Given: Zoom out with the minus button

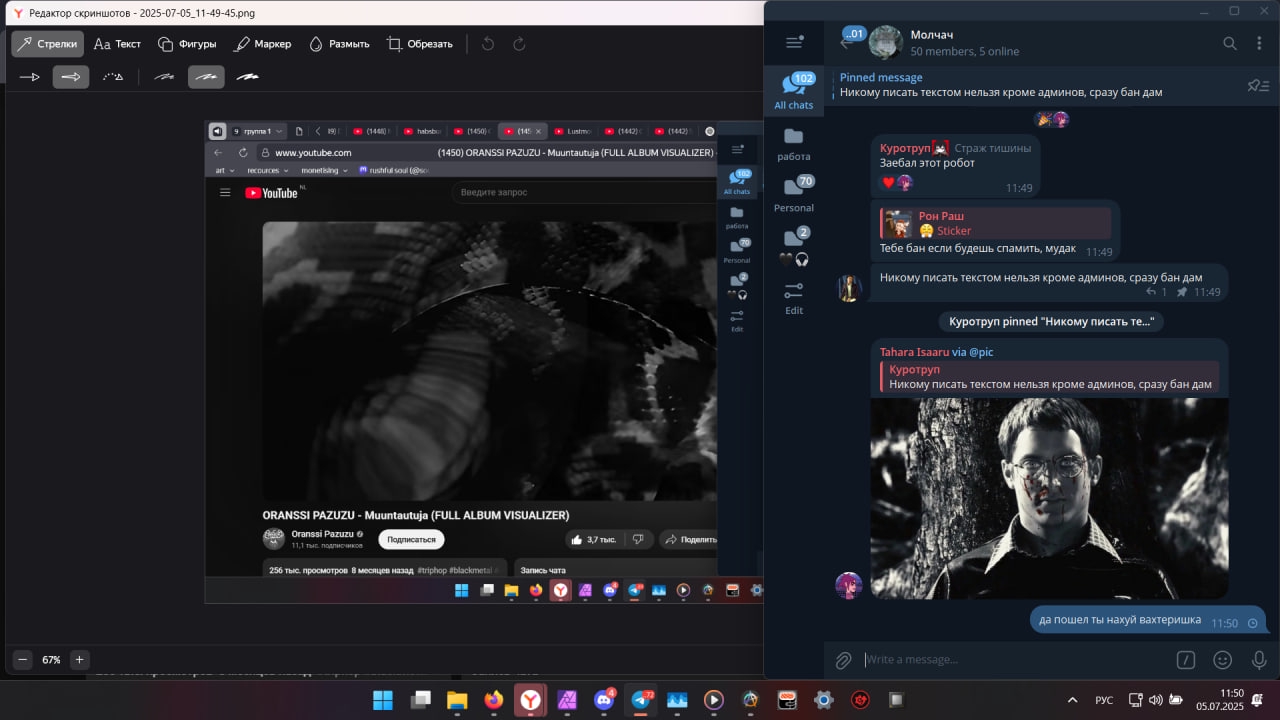Looking at the screenshot, I should pos(22,660).
